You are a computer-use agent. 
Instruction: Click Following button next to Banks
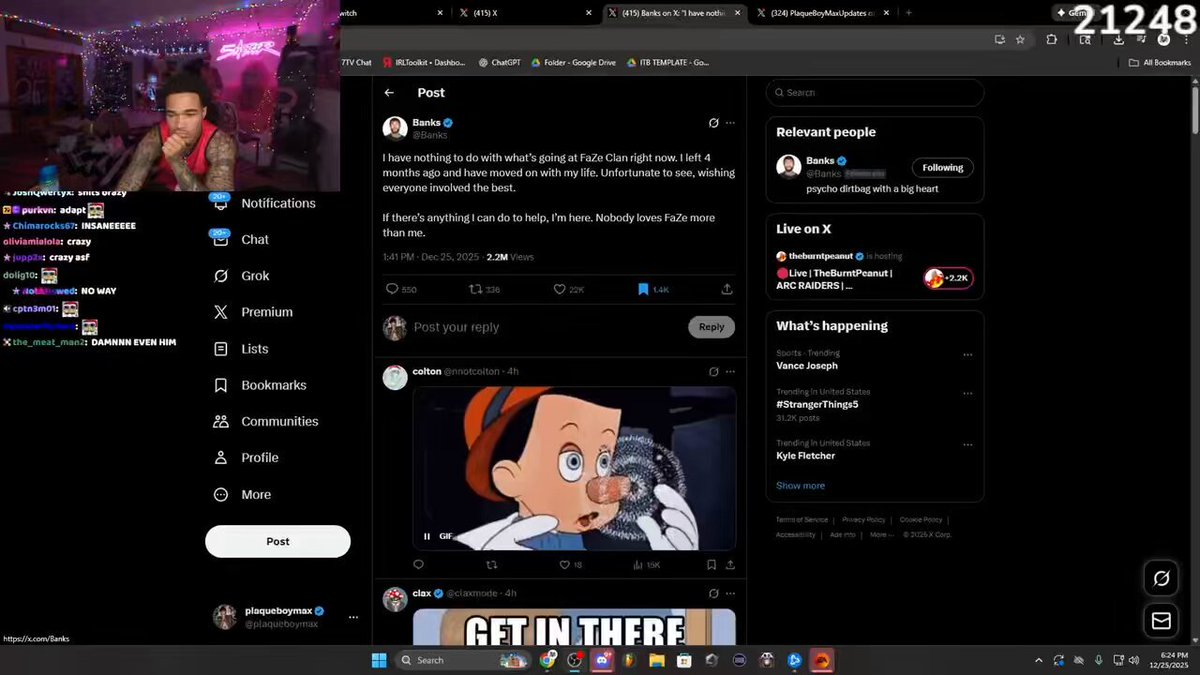point(943,168)
